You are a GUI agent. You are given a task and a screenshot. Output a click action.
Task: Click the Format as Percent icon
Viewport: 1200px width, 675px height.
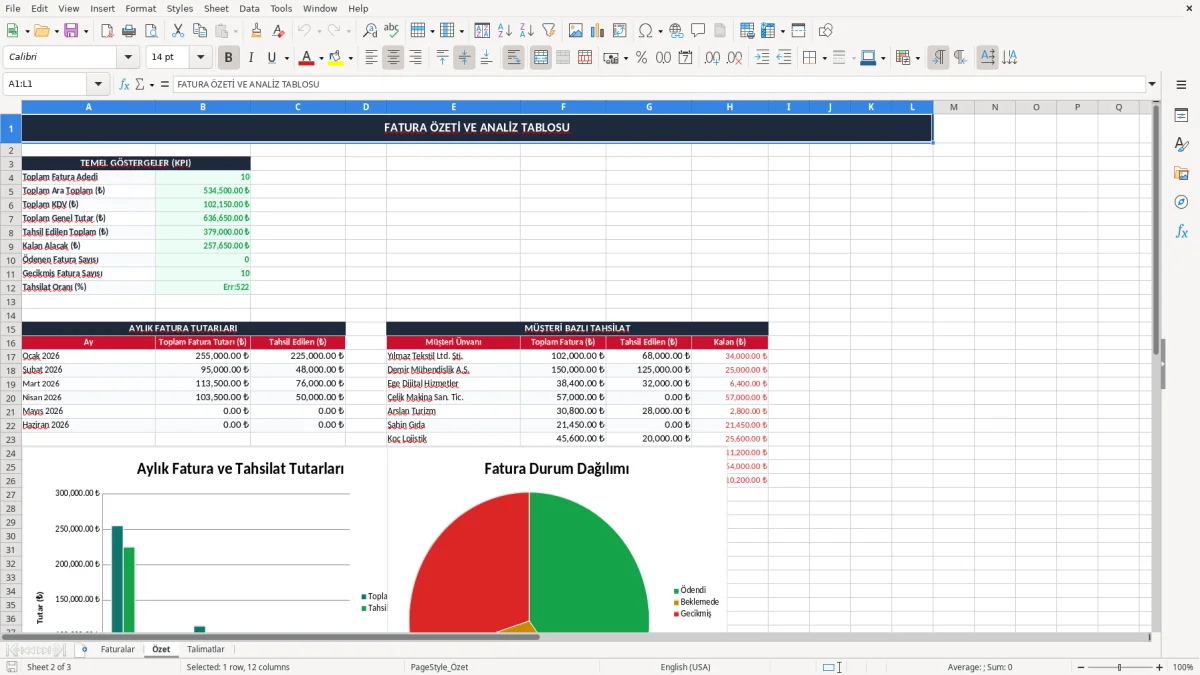pos(641,58)
